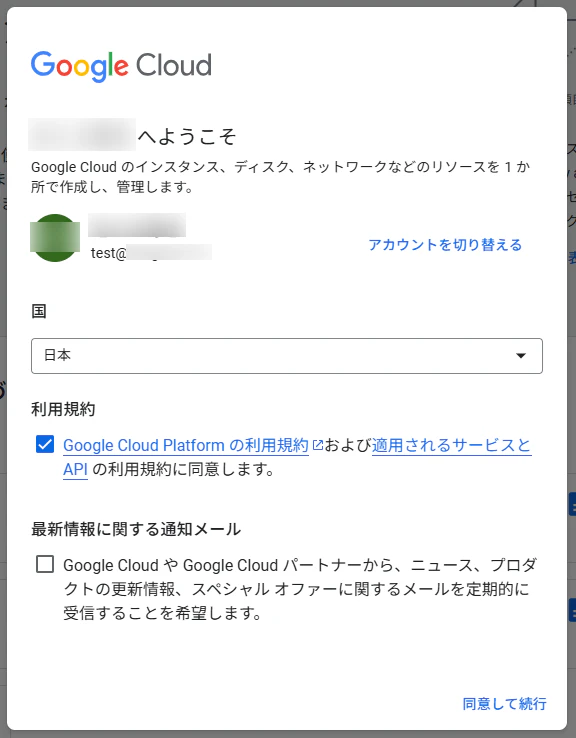576x738 pixels.
Task: Click the へようこそ welcome heading
Action: [x=187, y=136]
